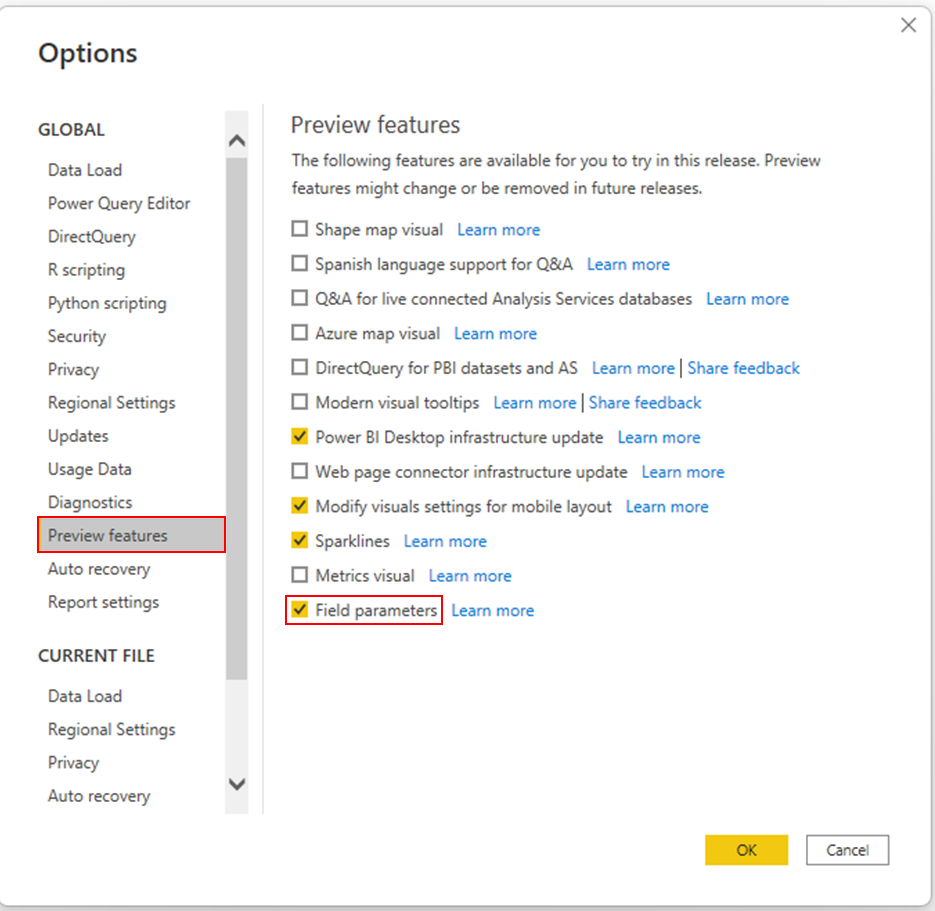Close the Options dialog with X

[908, 26]
